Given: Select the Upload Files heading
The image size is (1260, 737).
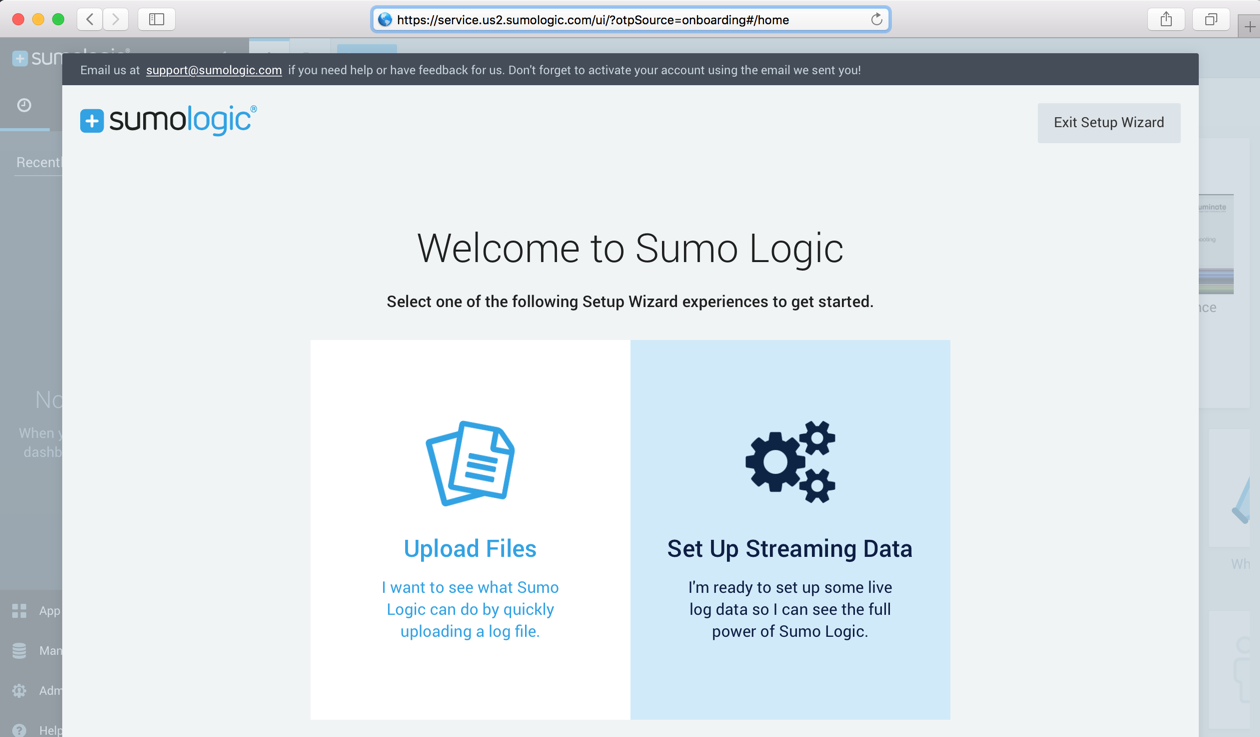Looking at the screenshot, I should pyautogui.click(x=470, y=548).
